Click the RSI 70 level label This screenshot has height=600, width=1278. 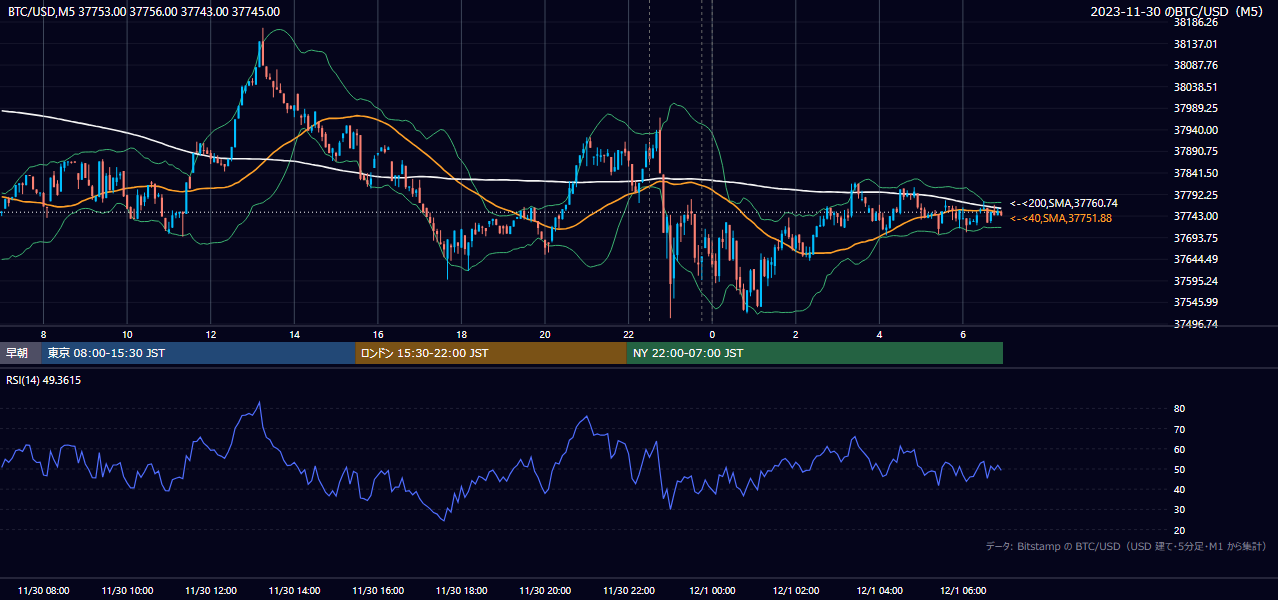pyautogui.click(x=1180, y=429)
